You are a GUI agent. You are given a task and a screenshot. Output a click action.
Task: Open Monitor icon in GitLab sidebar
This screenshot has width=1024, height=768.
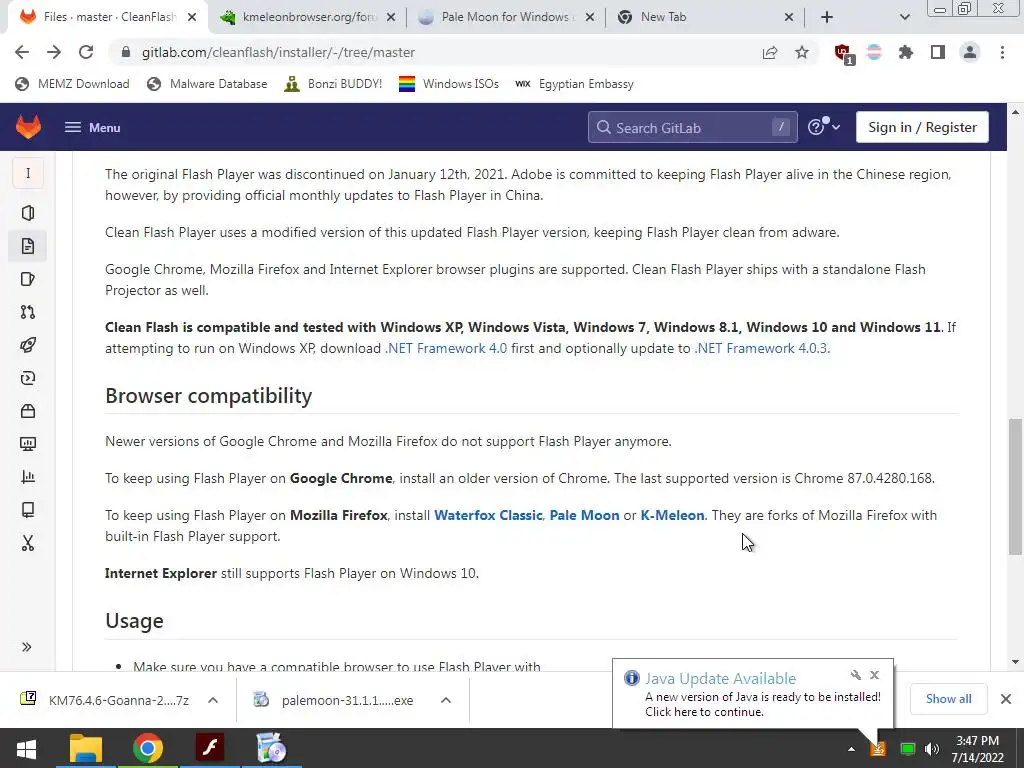[x=27, y=444]
